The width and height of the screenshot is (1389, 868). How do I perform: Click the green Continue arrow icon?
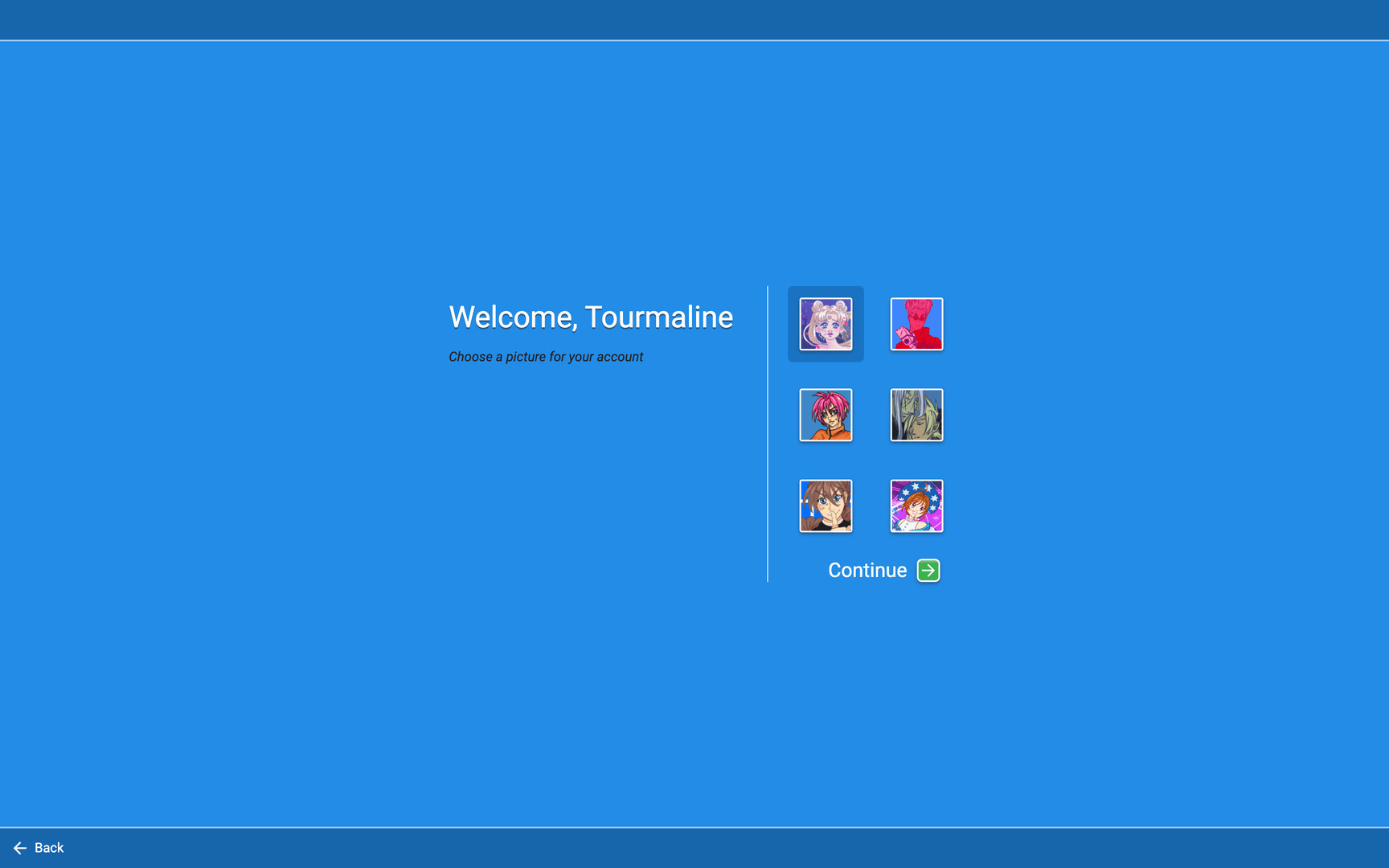(x=929, y=571)
